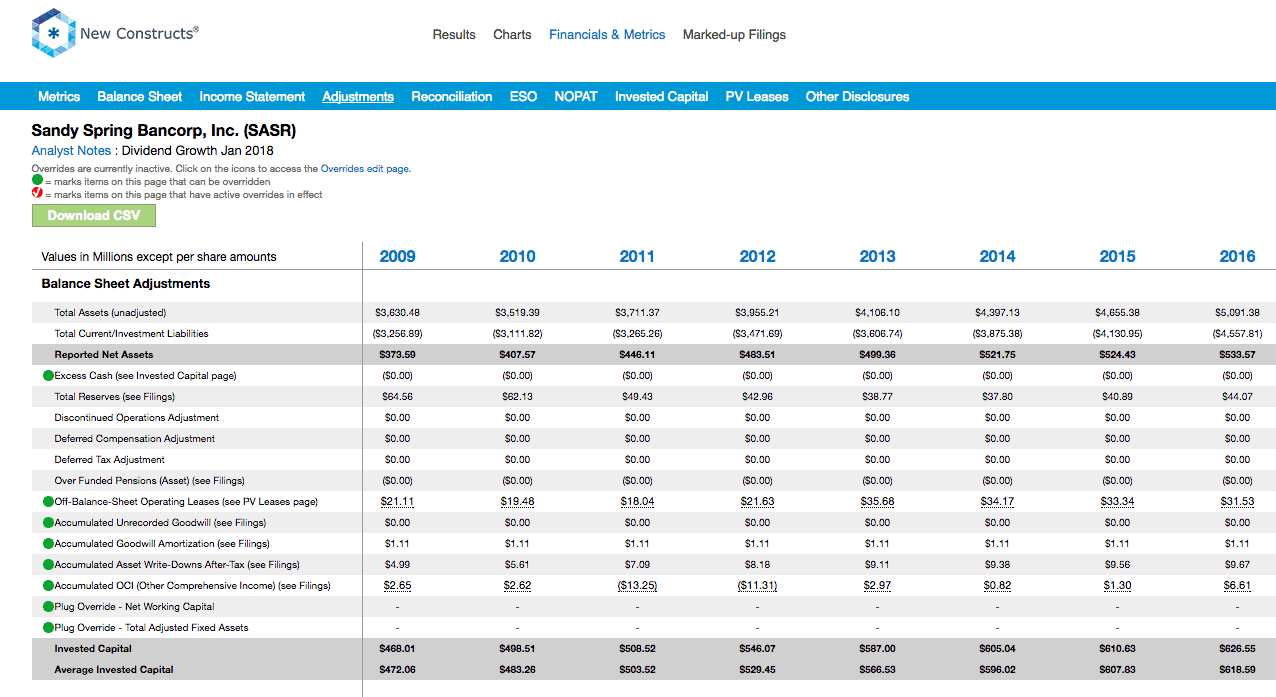Open Financials & Metrics section

point(607,34)
